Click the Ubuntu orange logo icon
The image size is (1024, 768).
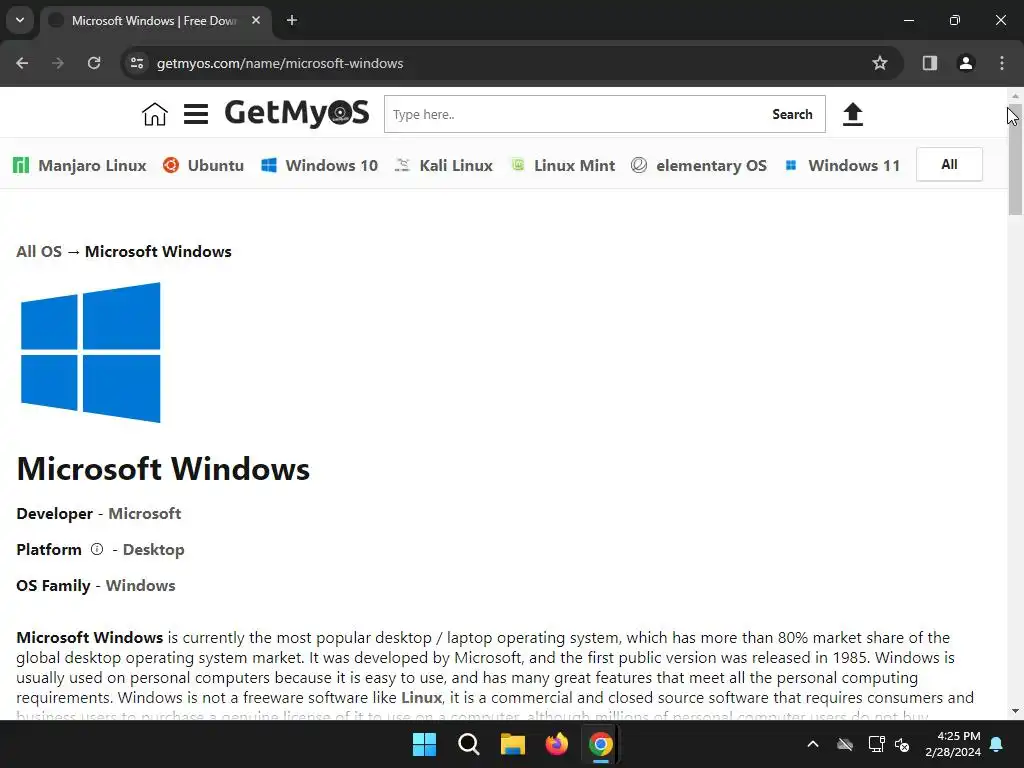coord(170,165)
